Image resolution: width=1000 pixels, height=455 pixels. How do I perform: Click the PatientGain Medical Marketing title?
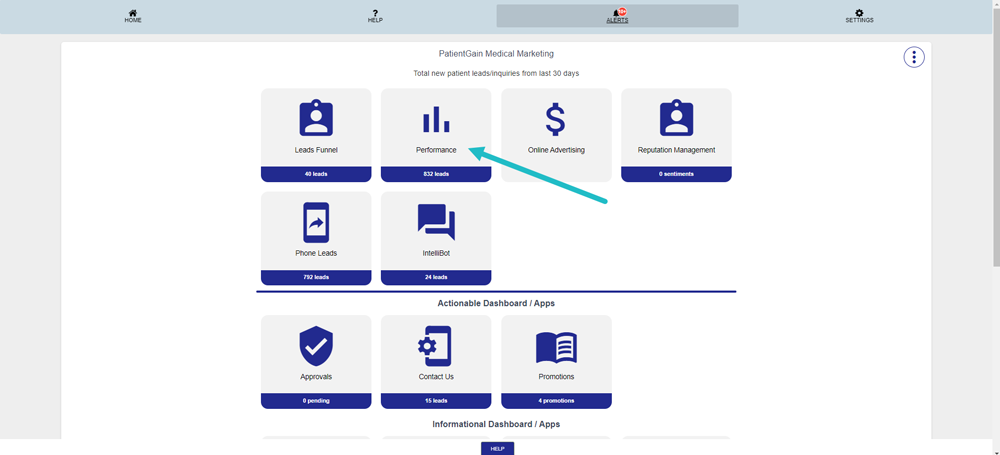tap(496, 54)
